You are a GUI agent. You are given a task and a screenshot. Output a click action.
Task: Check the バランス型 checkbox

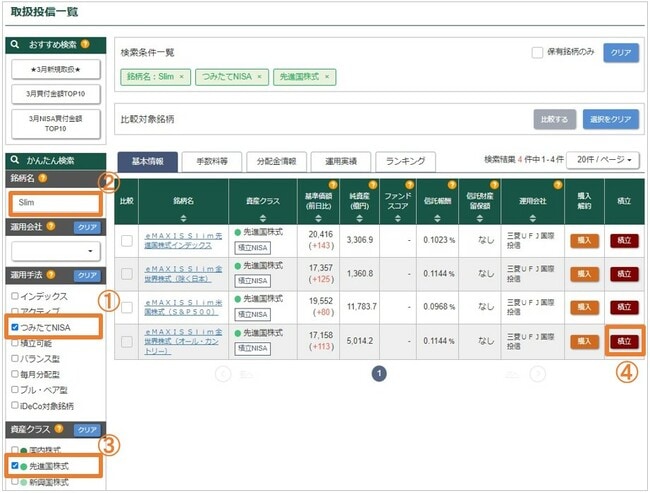(x=15, y=358)
